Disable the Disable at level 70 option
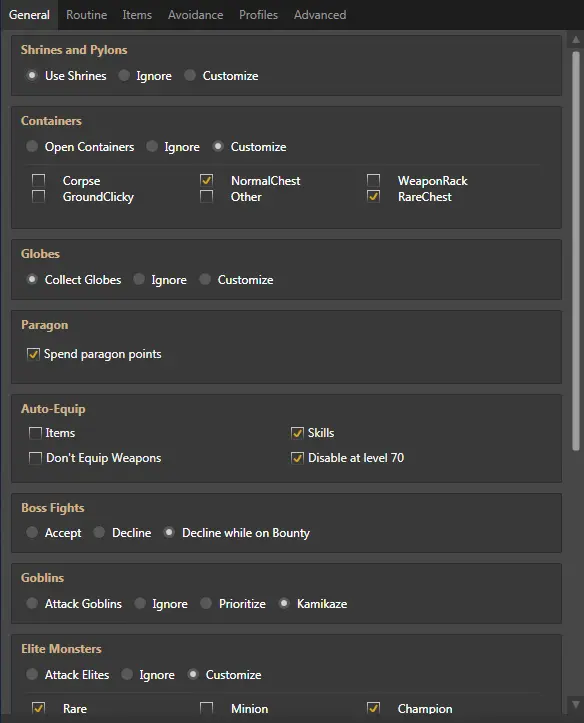Viewport: 584px width, 723px height. pyautogui.click(x=297, y=458)
